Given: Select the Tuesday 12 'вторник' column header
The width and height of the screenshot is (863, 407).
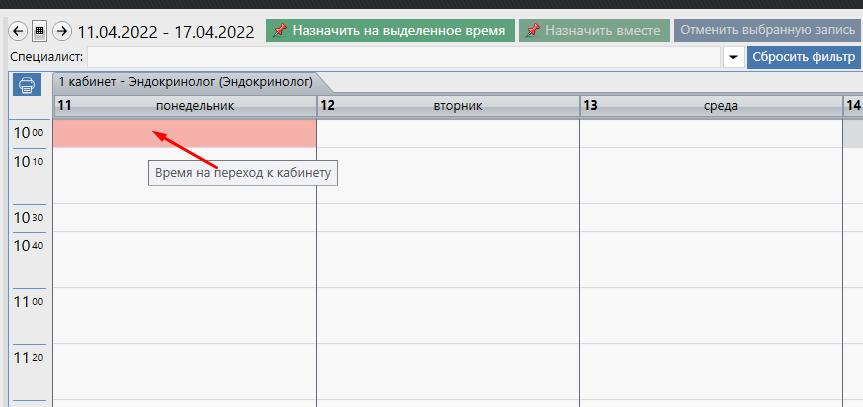Looking at the screenshot, I should (448, 105).
